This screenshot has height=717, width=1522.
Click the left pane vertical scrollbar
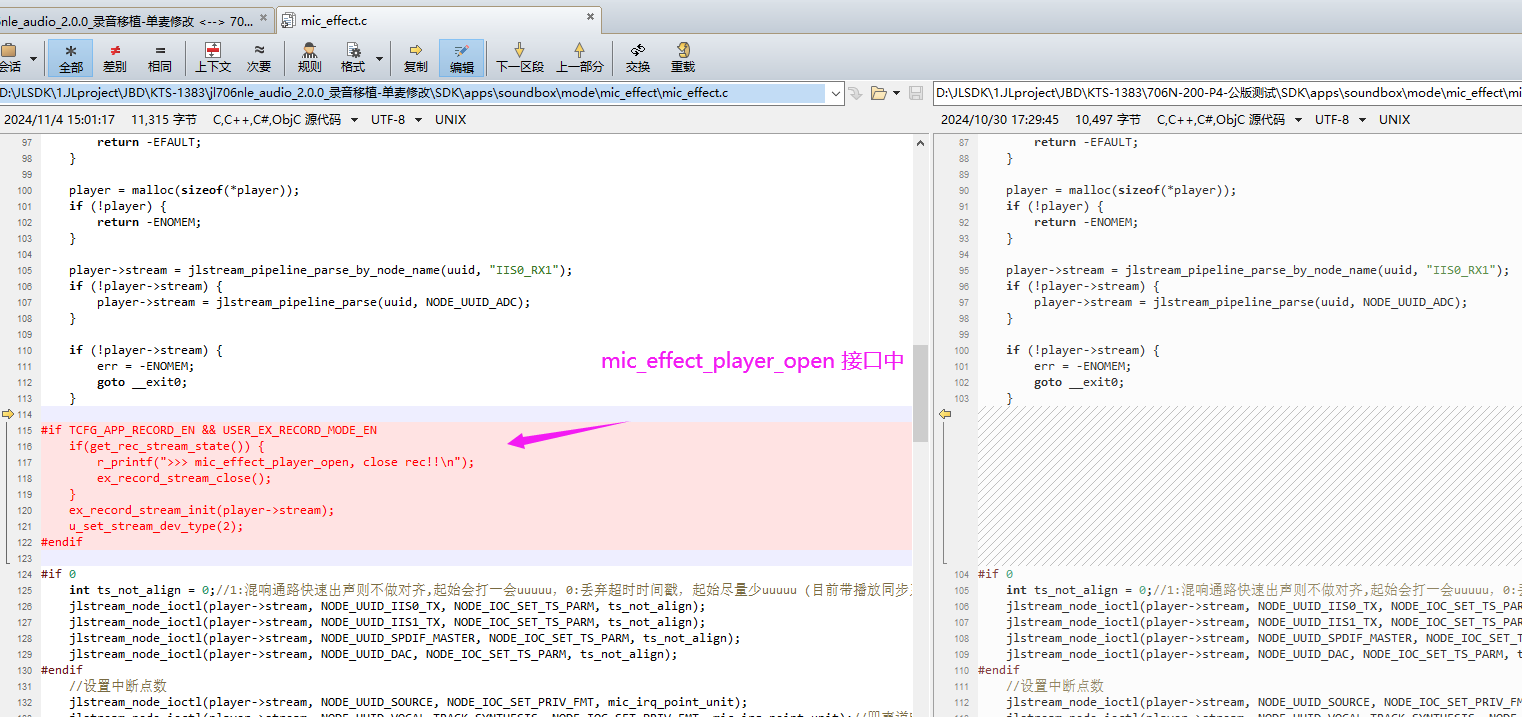point(920,393)
